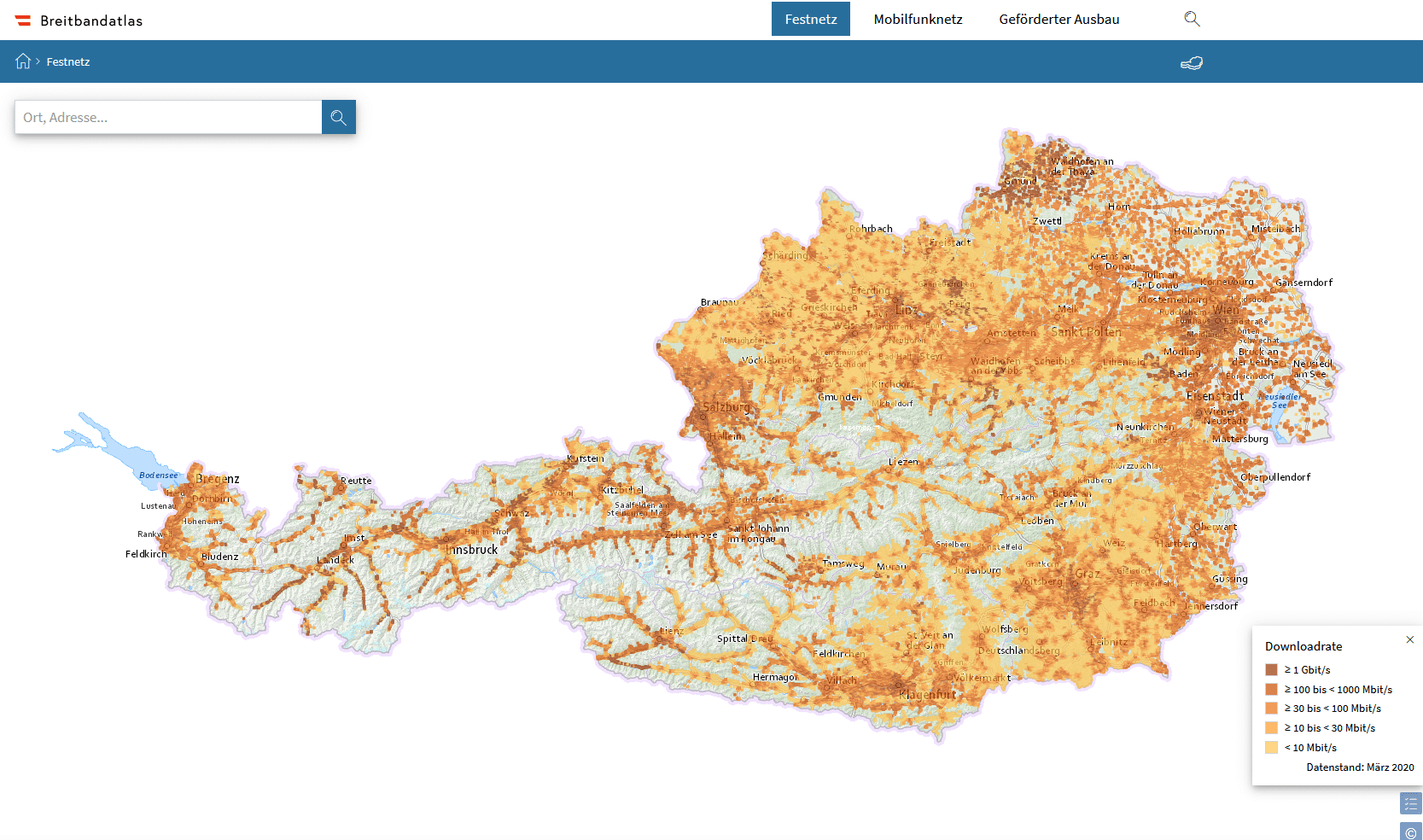Submit the address search with magnifier button
Image resolution: width=1423 pixels, height=840 pixels.
(x=339, y=118)
